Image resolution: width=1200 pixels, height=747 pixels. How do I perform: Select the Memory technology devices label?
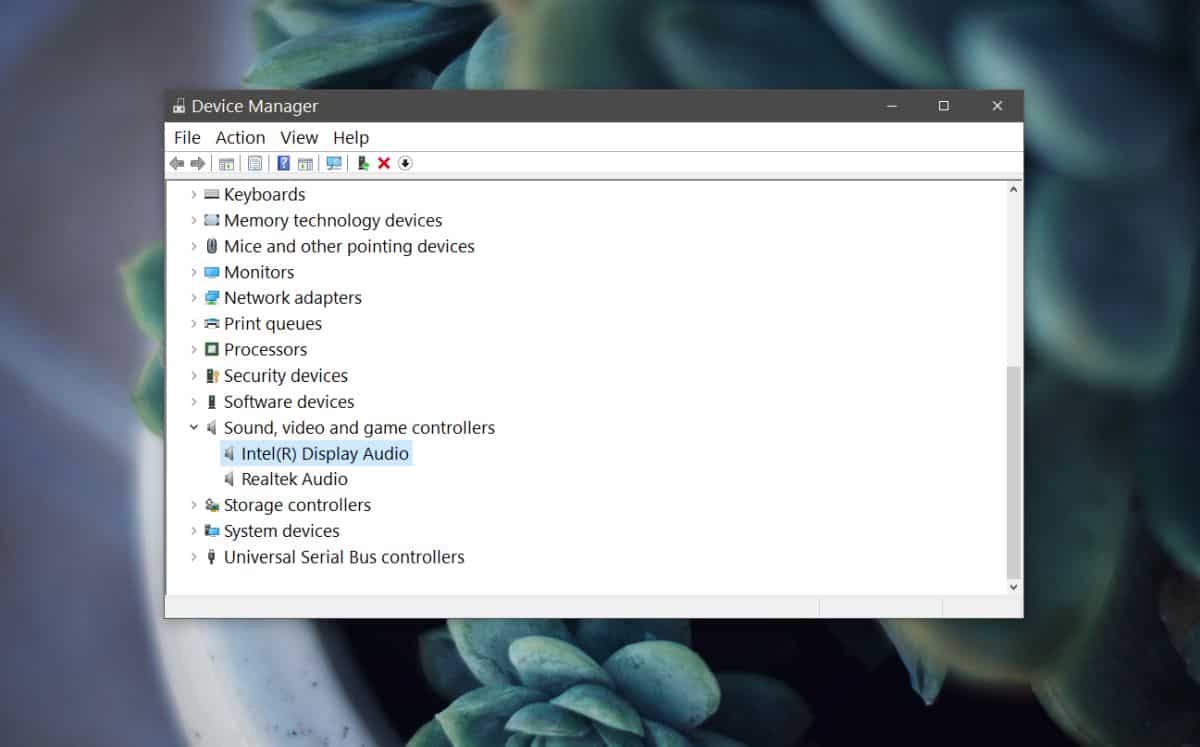pos(333,220)
